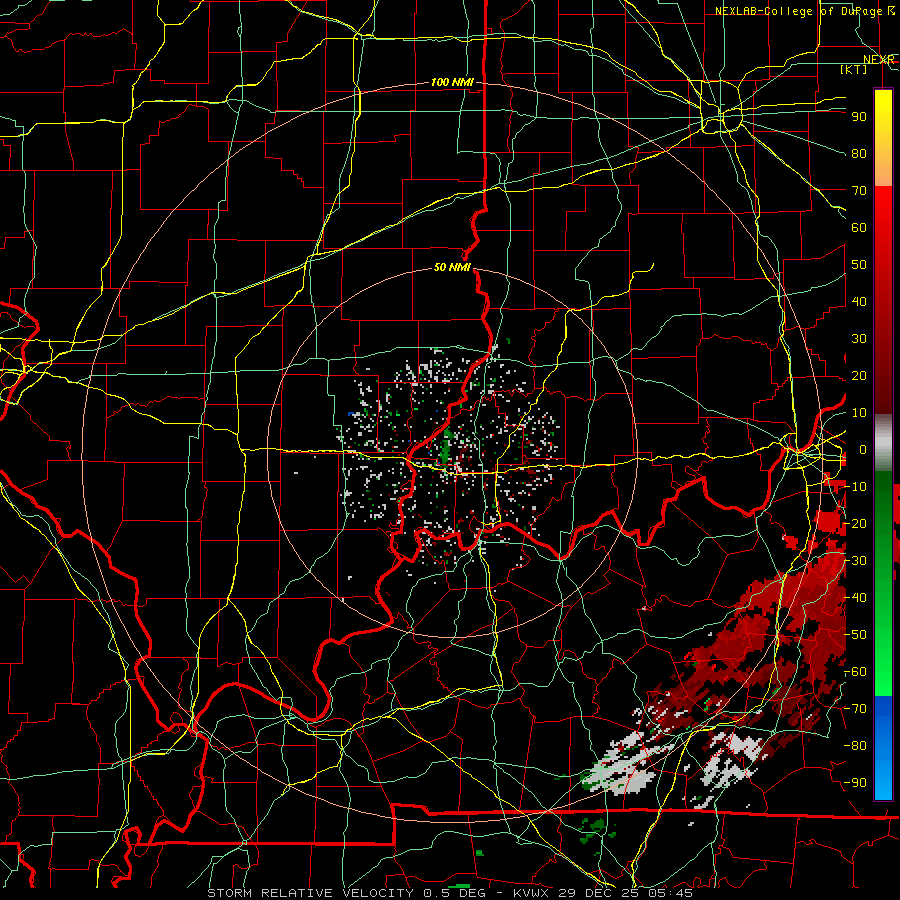Click the 90 knot scale label
This screenshot has width=900, height=900.
[859, 117]
